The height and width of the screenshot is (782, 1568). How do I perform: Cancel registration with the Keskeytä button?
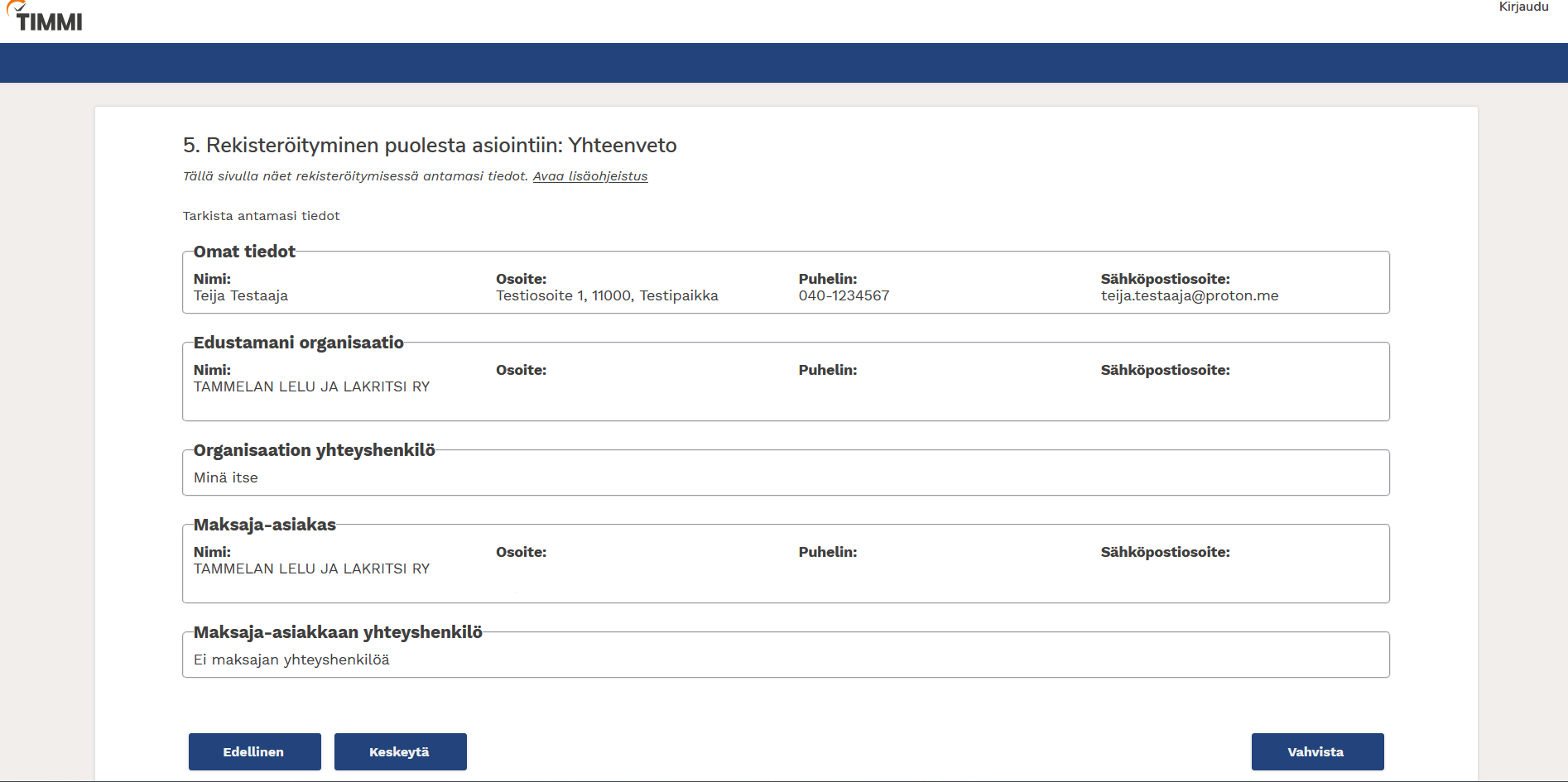pos(400,751)
